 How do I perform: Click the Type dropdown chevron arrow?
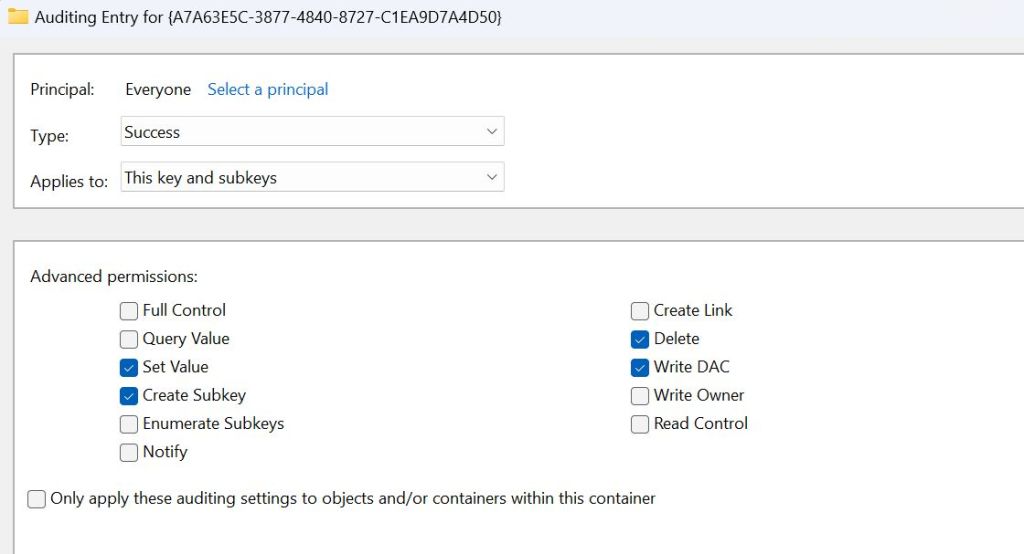point(491,132)
